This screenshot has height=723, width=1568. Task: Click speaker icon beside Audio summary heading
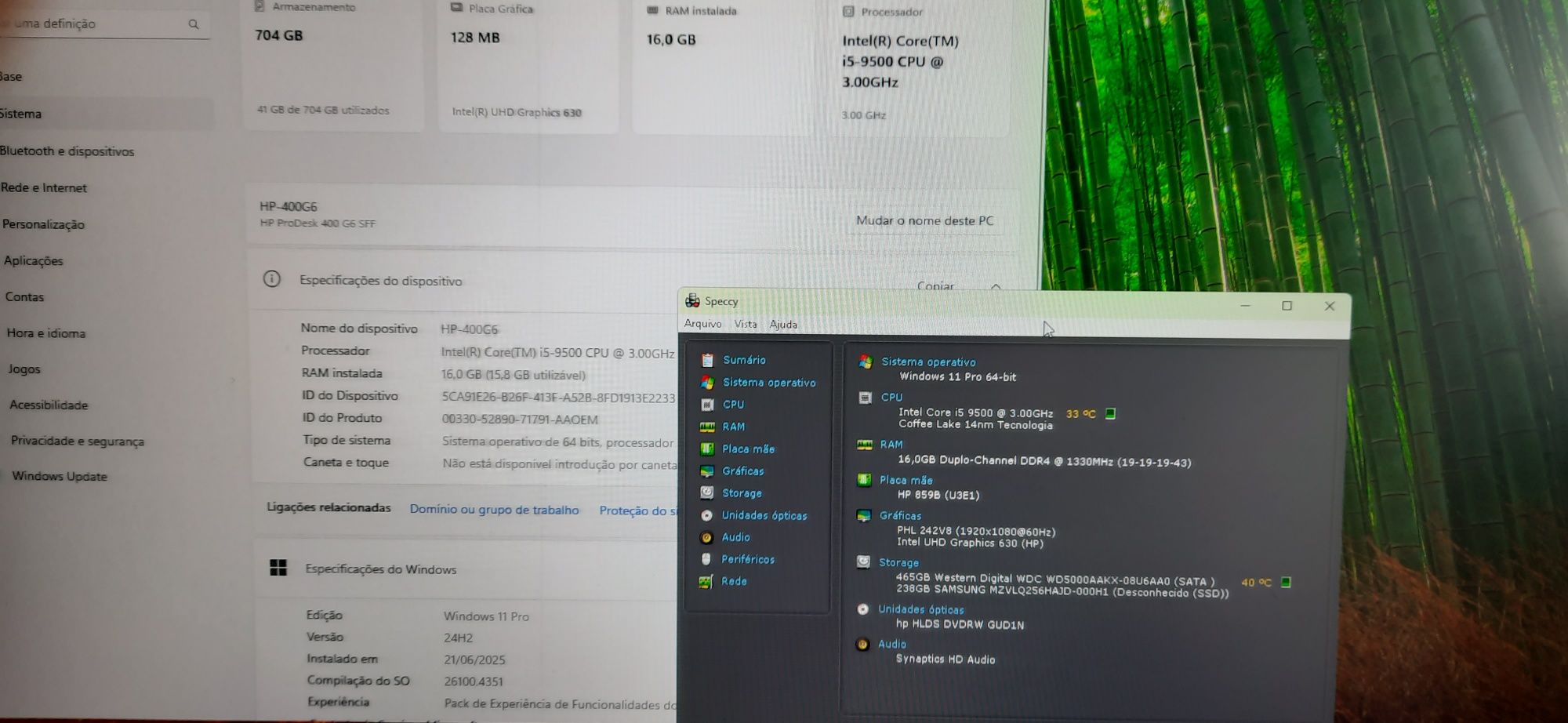coord(862,644)
